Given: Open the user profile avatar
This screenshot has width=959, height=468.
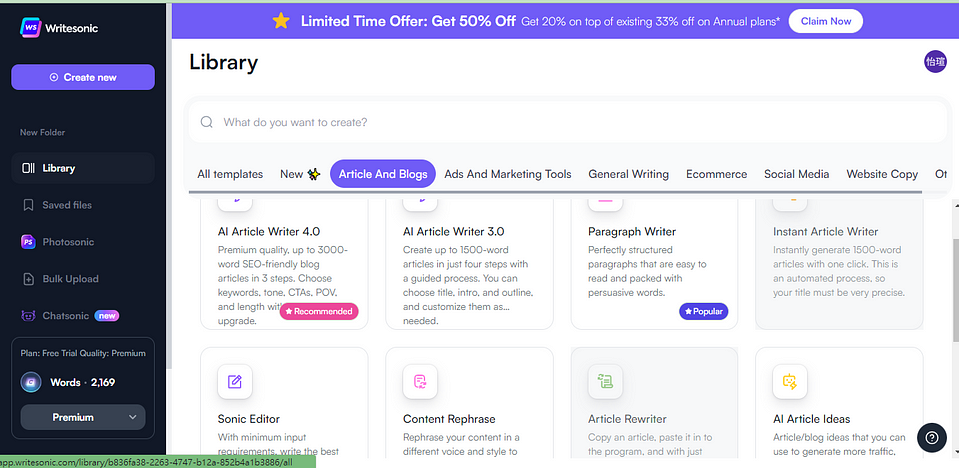Looking at the screenshot, I should 935,62.
